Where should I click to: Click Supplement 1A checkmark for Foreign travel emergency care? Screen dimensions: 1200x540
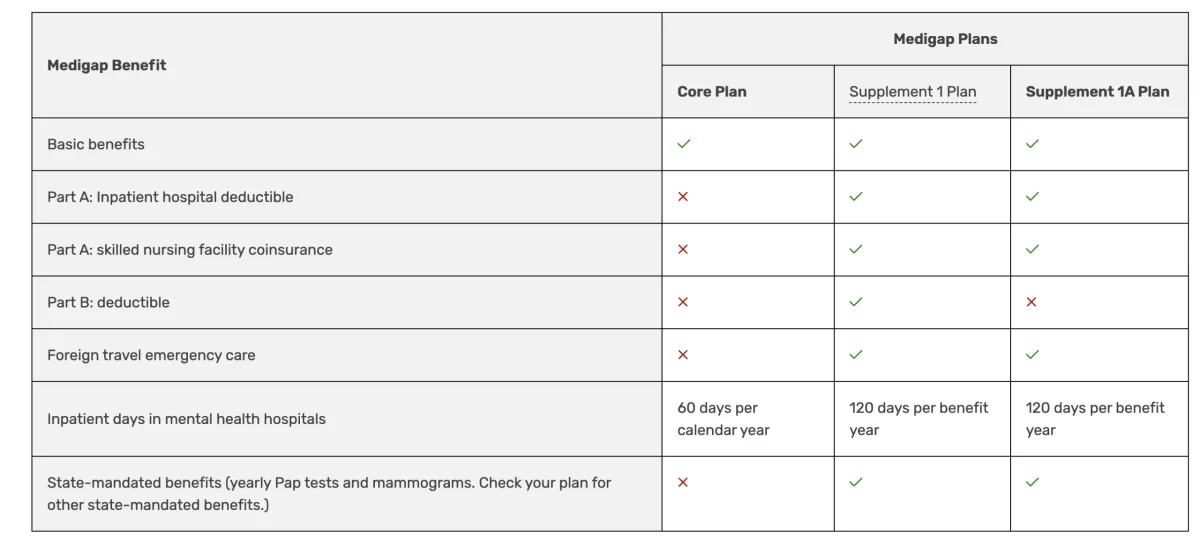click(1032, 355)
